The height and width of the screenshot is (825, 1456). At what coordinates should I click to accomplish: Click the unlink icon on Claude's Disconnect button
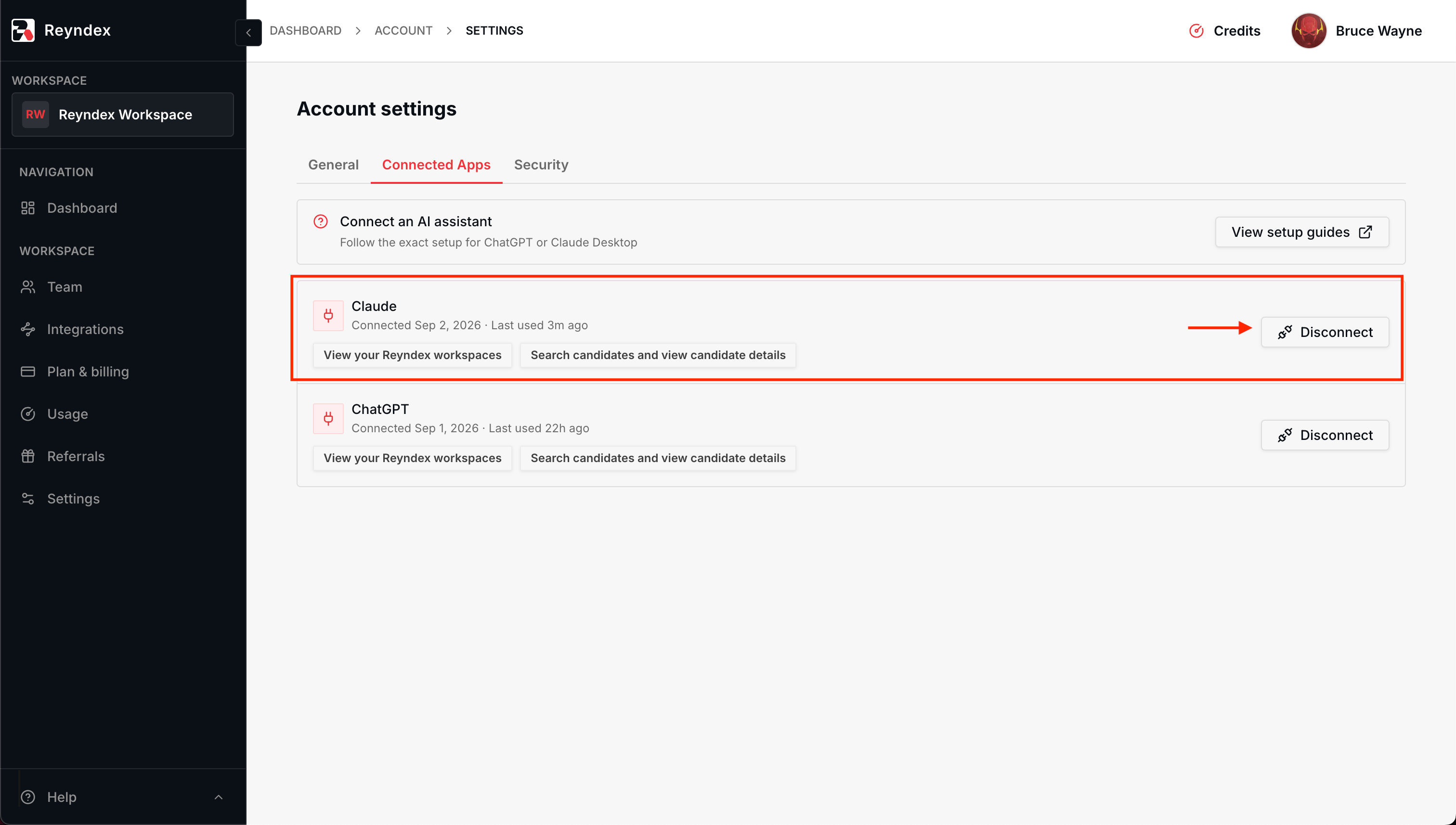tap(1285, 332)
